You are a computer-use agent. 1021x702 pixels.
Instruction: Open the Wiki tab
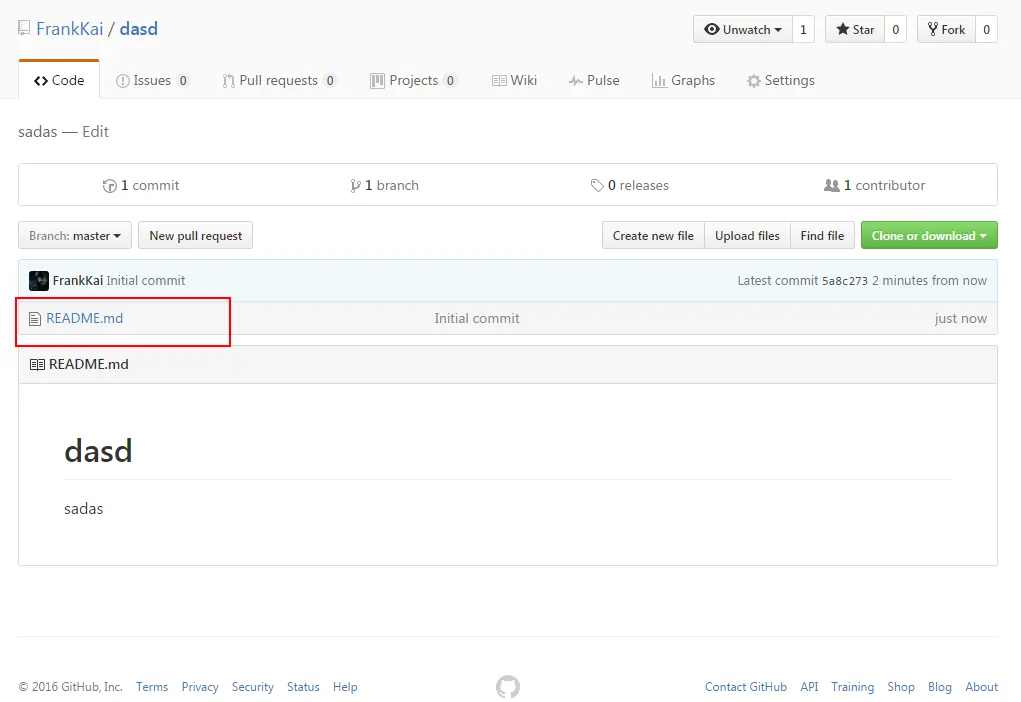(514, 80)
